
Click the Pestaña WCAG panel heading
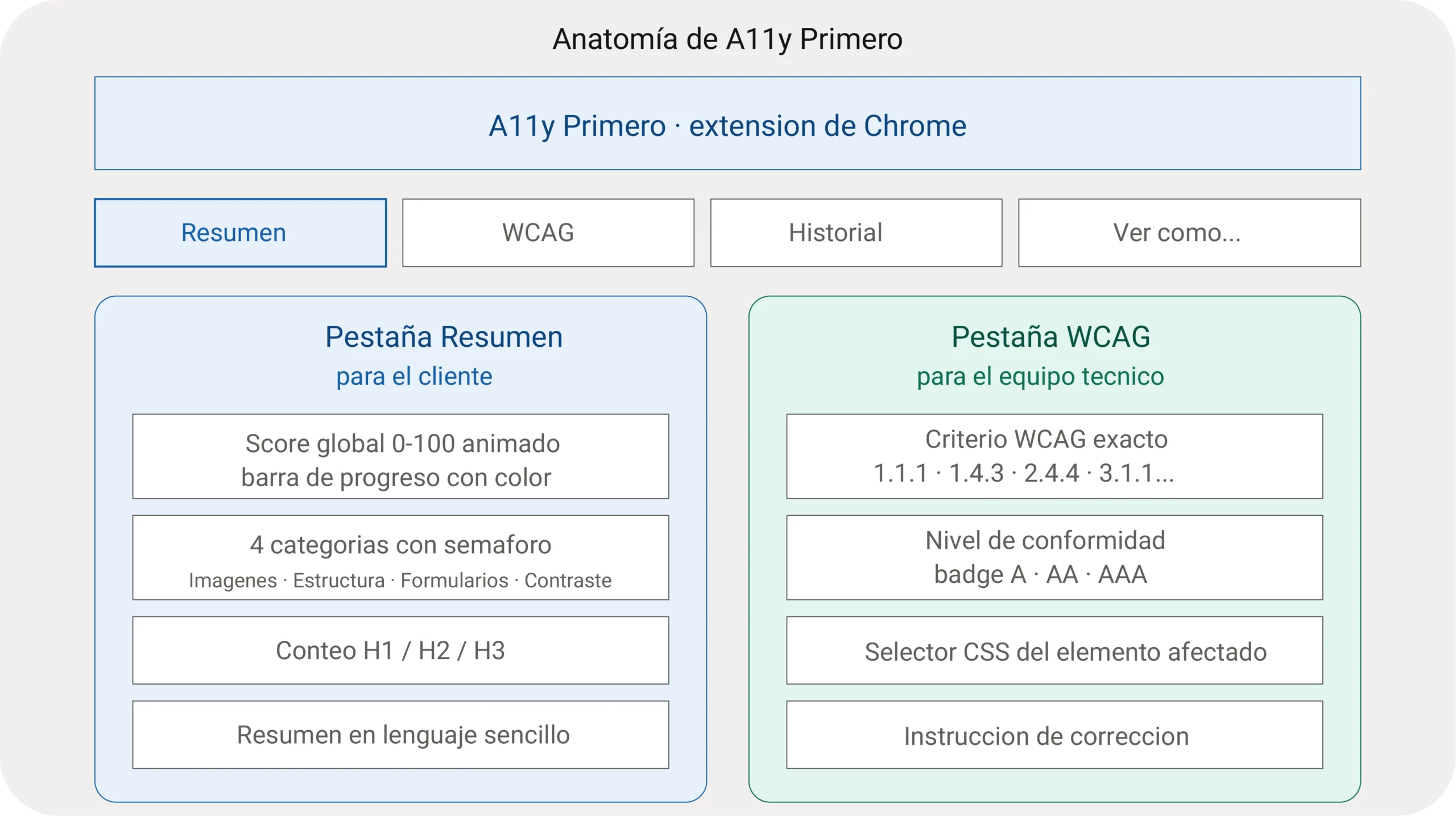(x=1051, y=337)
